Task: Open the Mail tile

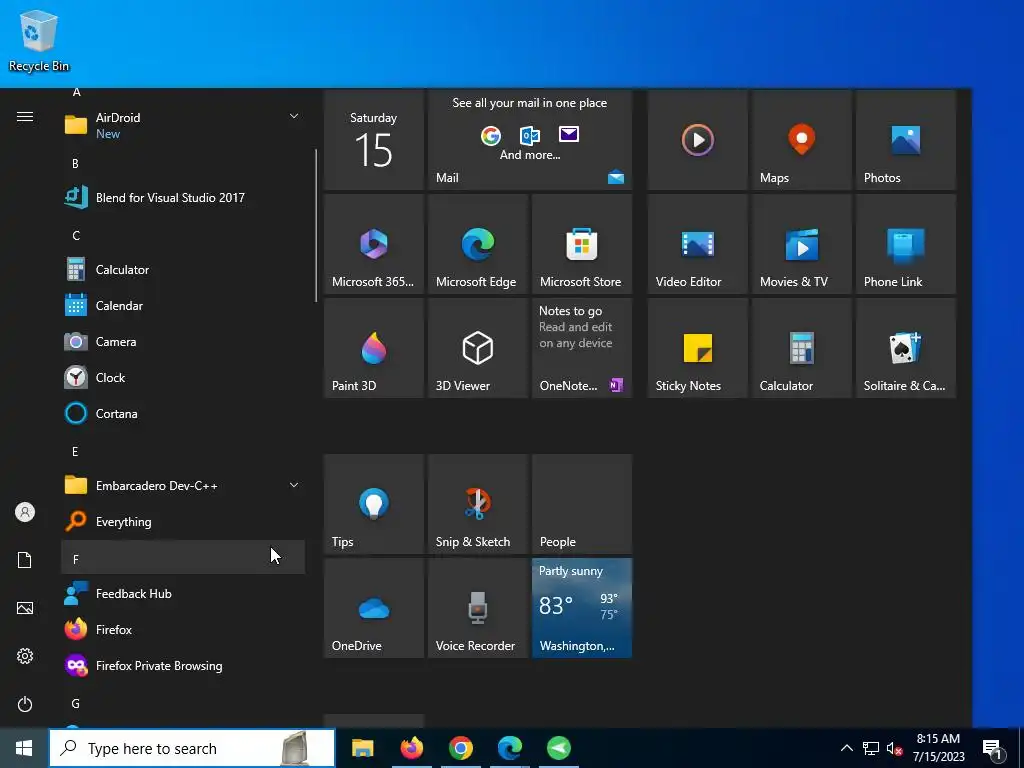Action: [x=530, y=140]
